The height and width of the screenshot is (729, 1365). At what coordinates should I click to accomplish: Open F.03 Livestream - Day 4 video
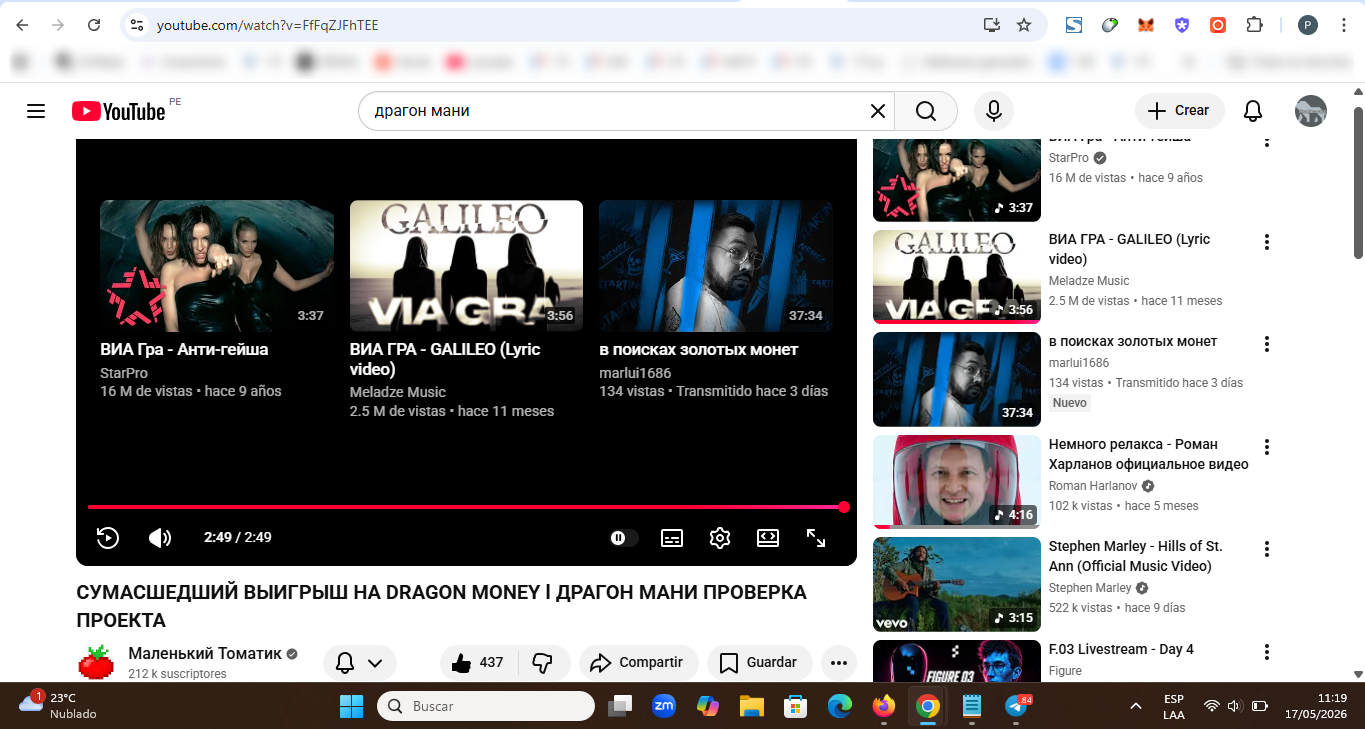coord(1121,649)
